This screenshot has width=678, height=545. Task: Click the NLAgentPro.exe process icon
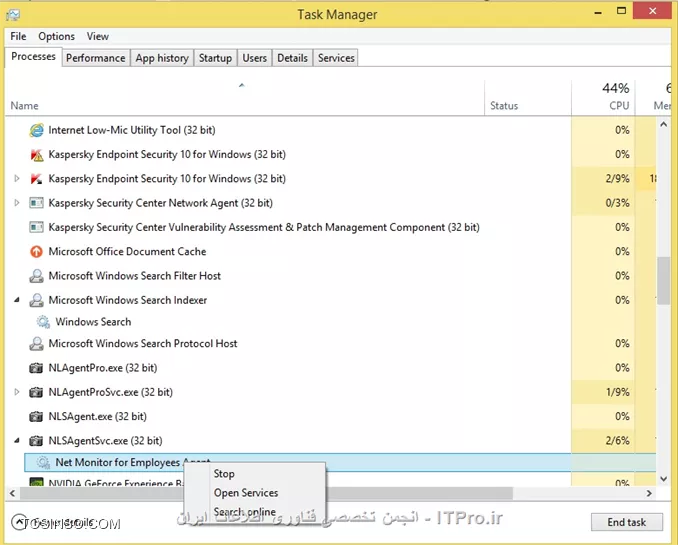[36, 368]
